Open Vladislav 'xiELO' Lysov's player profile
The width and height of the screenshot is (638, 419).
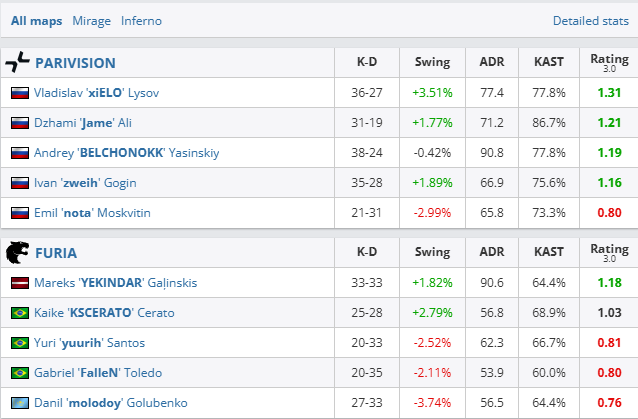tap(96, 93)
